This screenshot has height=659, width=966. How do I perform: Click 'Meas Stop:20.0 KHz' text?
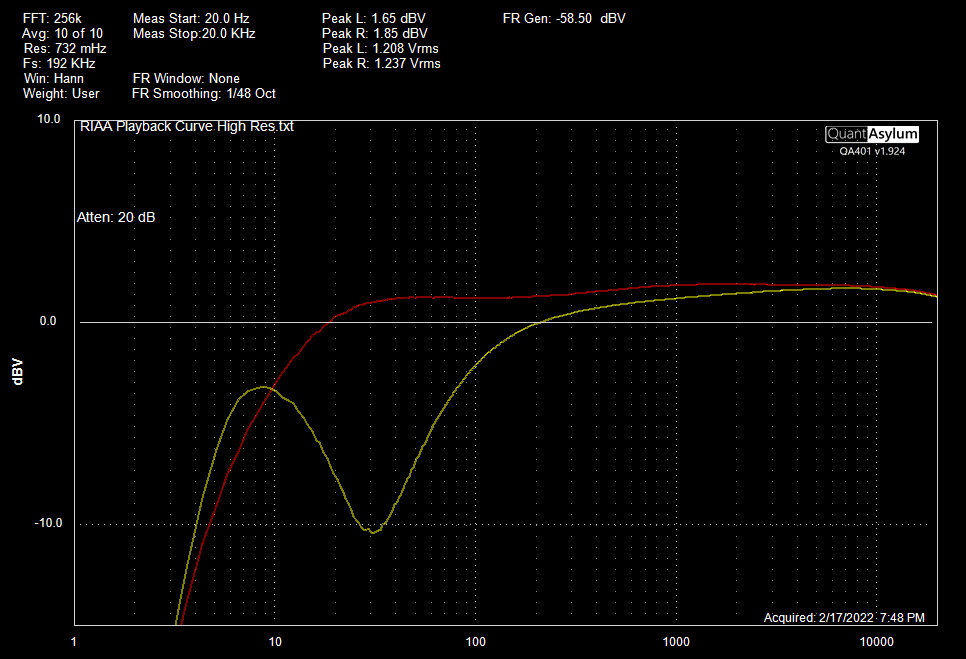tap(194, 33)
